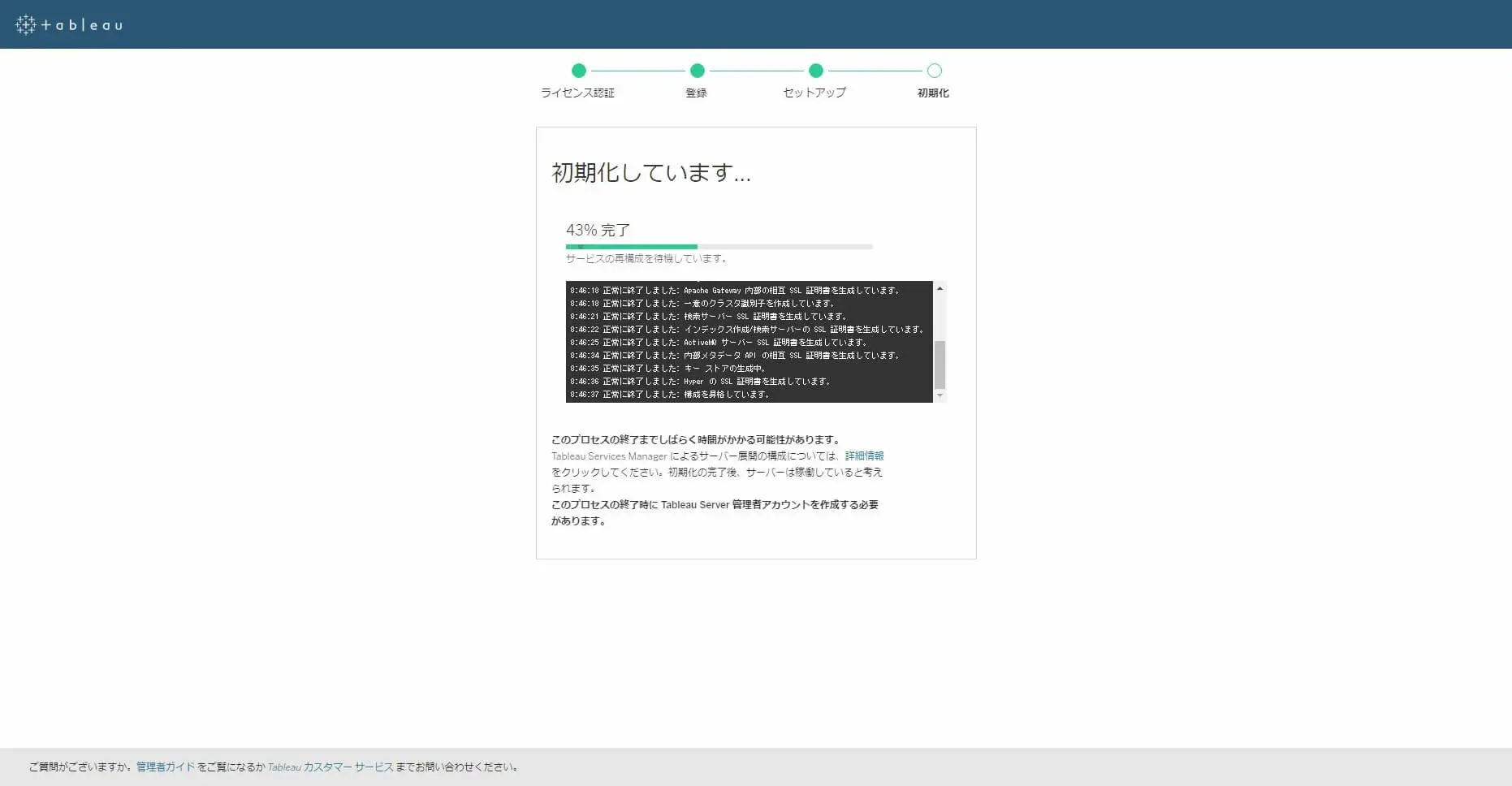Viewport: 1512px width, 786px height.
Task: Click the 初期化しています... heading
Action: 651,172
